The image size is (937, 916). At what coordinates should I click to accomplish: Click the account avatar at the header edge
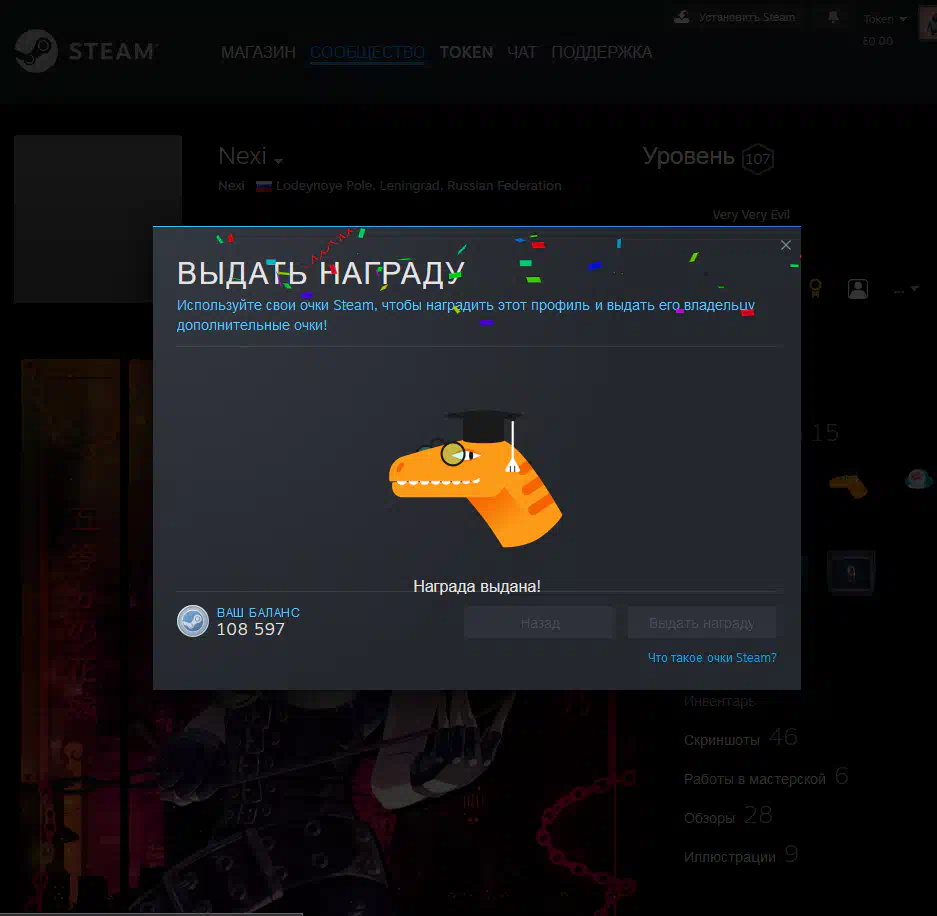(928, 24)
